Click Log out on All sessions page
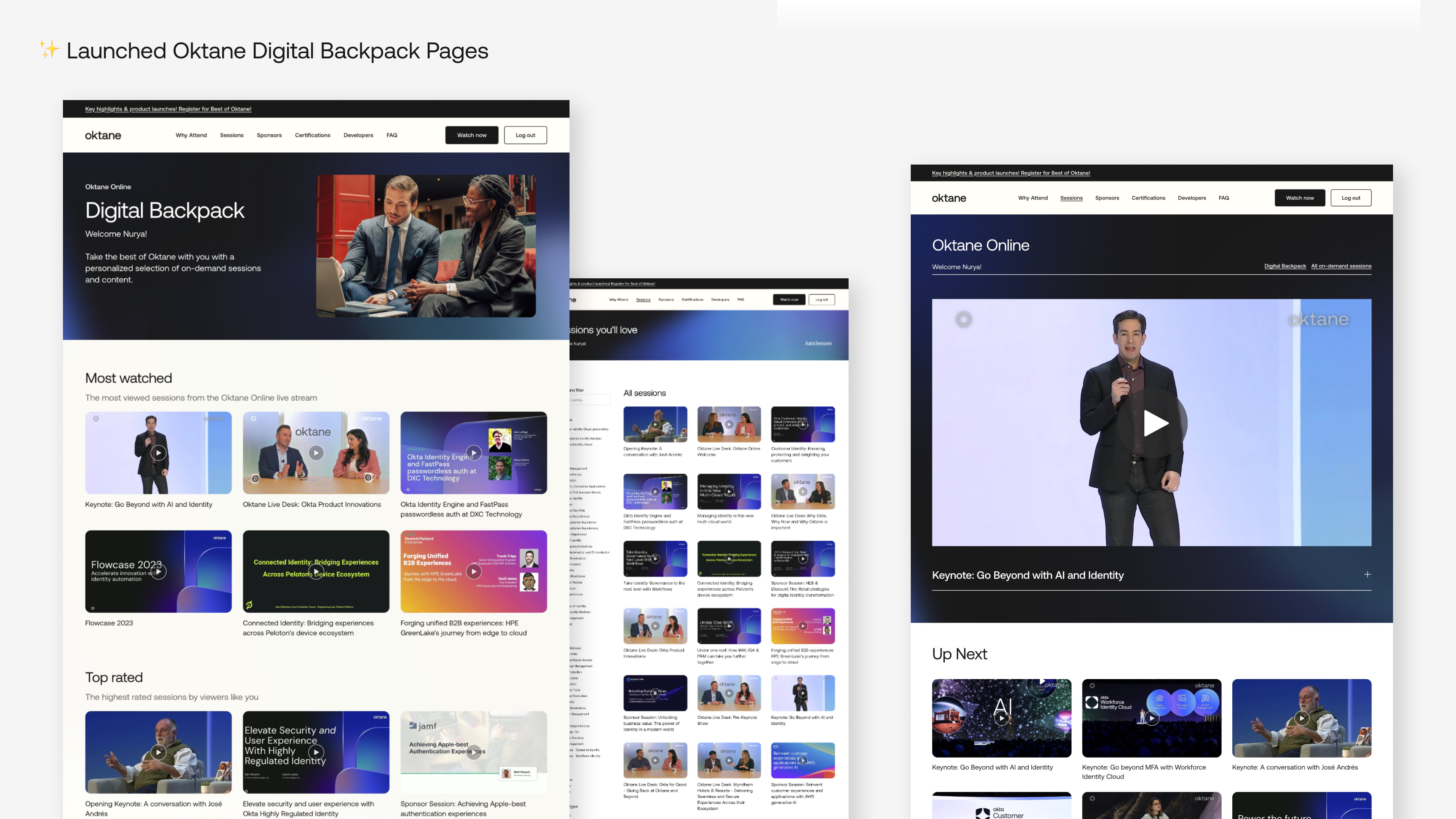Image resolution: width=1456 pixels, height=819 pixels. (821, 300)
